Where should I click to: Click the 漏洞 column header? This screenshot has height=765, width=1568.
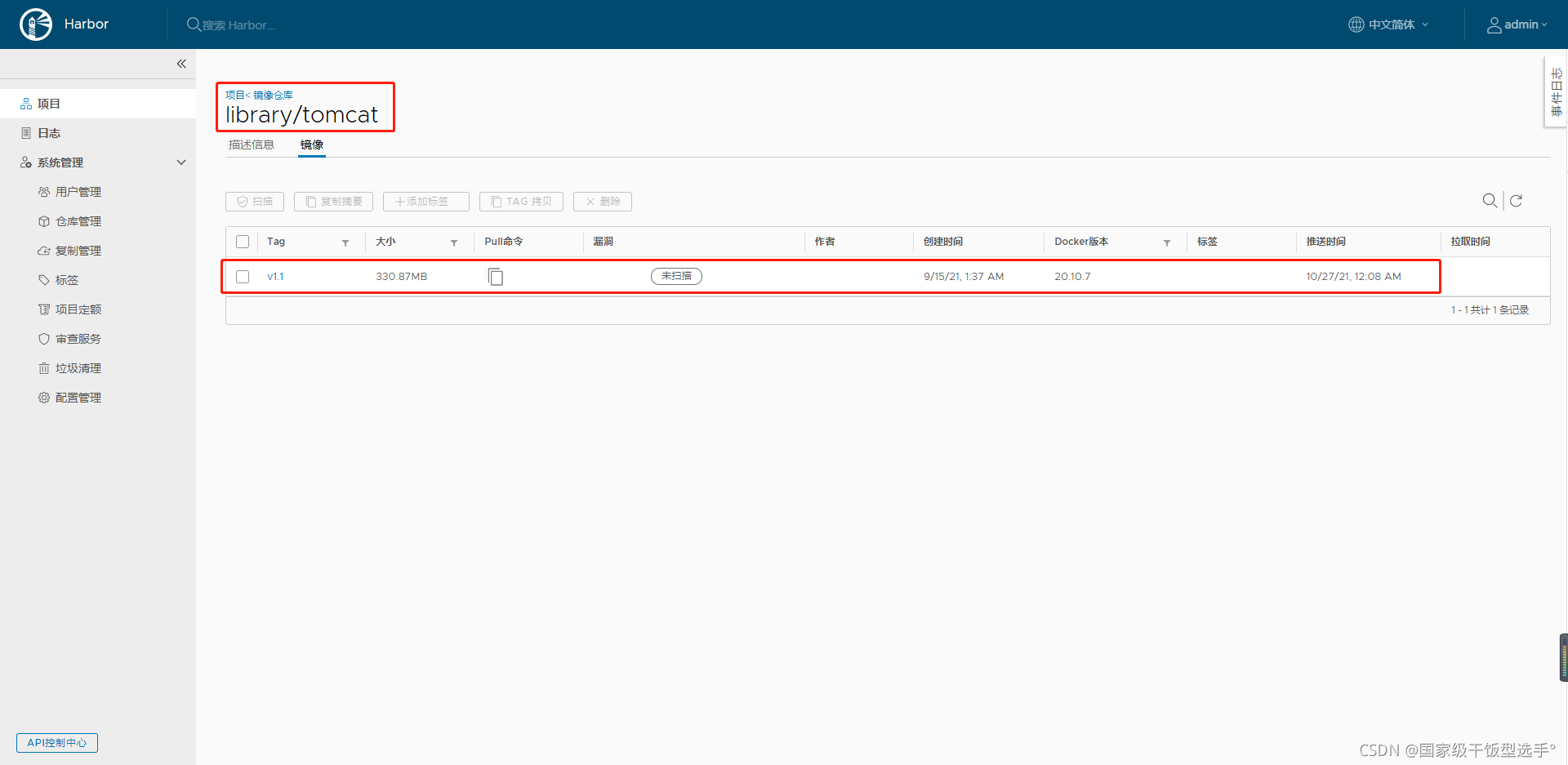click(604, 242)
